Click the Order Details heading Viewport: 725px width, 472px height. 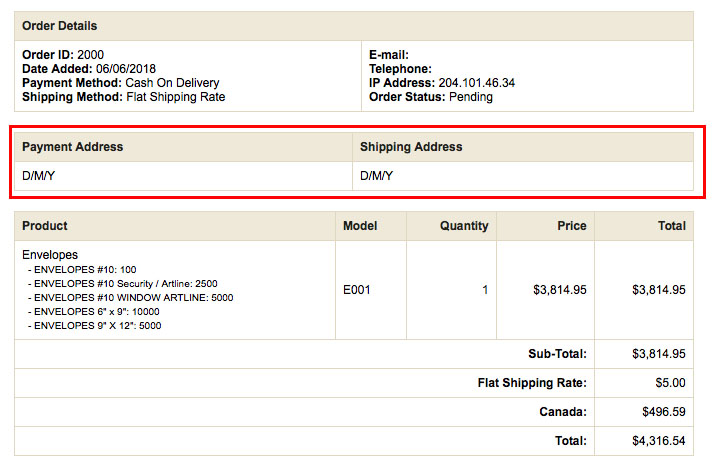coord(60,26)
